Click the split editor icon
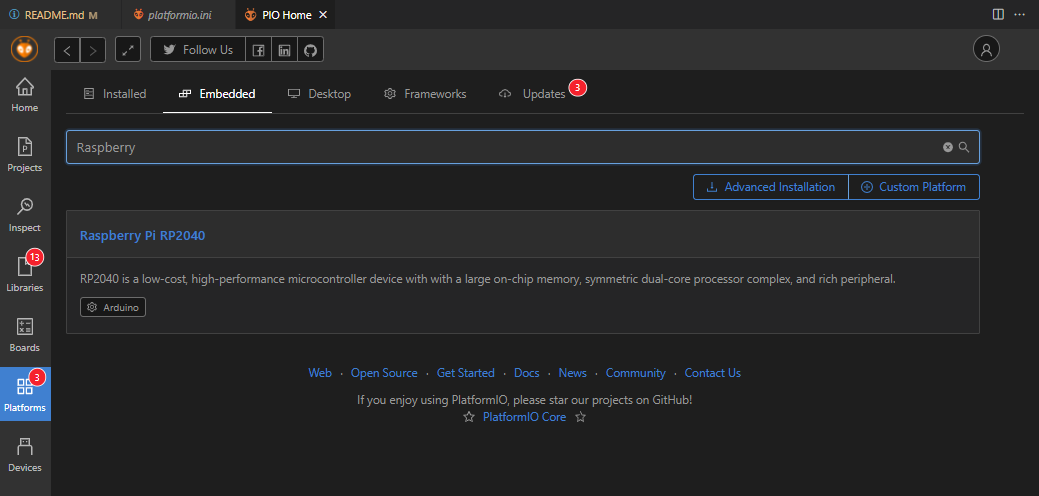Image resolution: width=1039 pixels, height=496 pixels. 999,14
